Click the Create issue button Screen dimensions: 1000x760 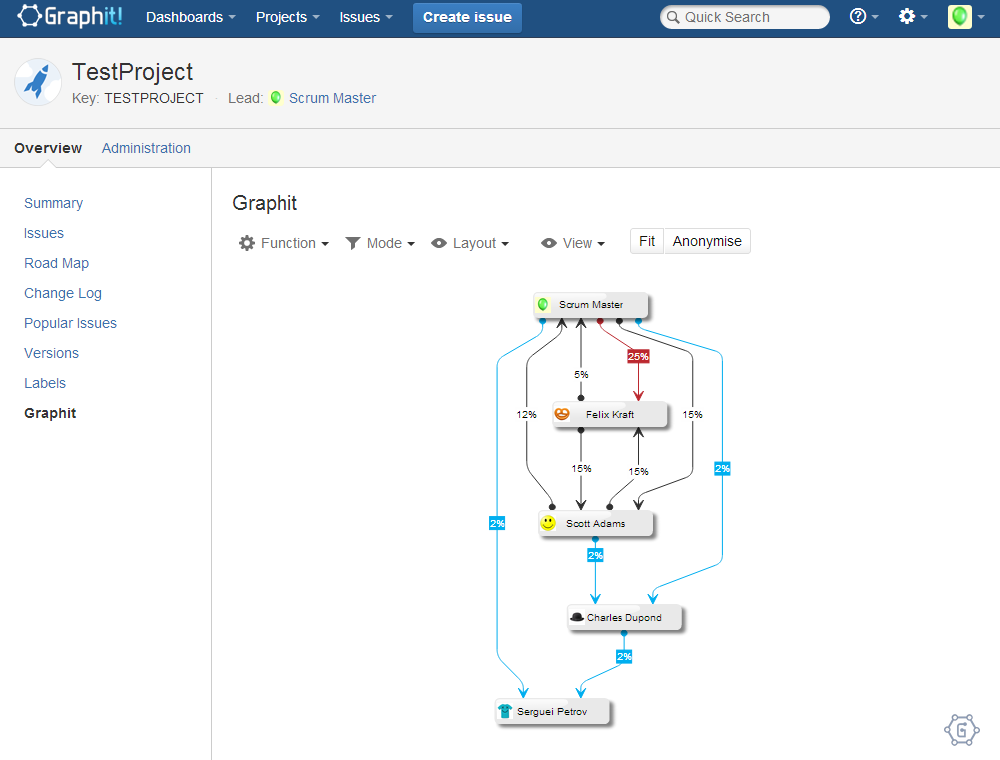467,17
